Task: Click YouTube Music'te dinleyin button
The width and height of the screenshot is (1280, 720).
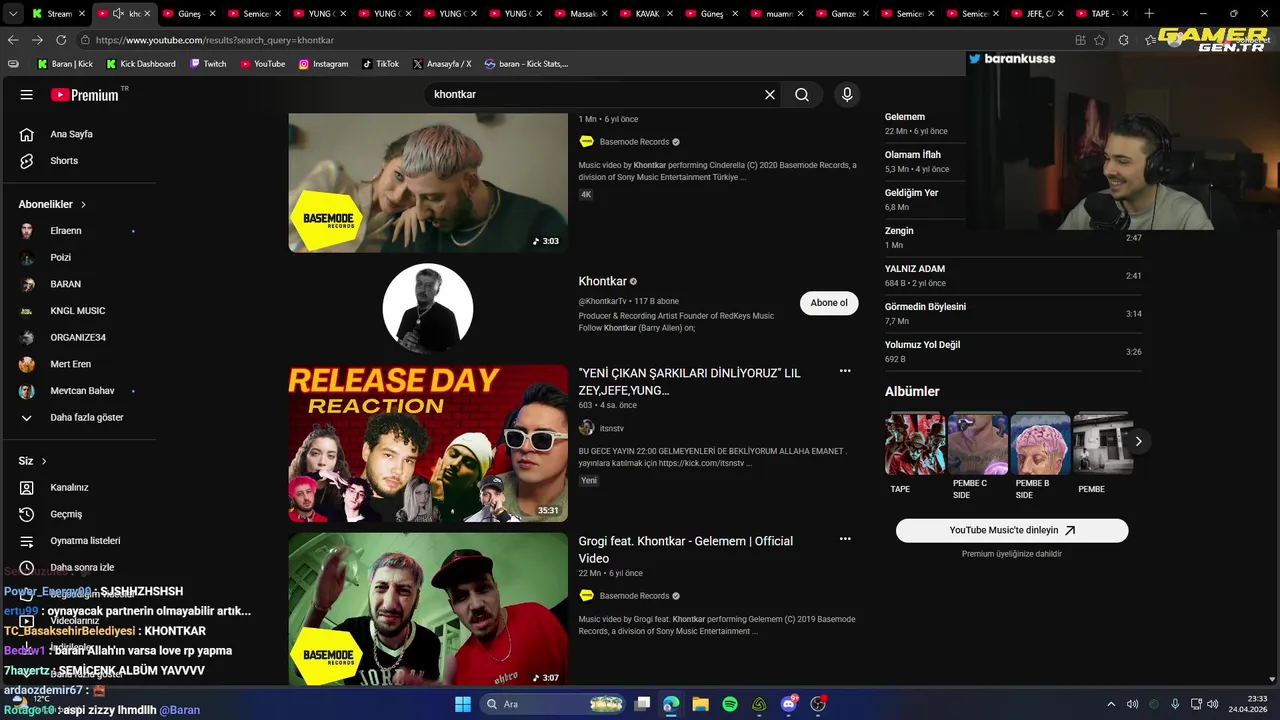Action: (1012, 530)
